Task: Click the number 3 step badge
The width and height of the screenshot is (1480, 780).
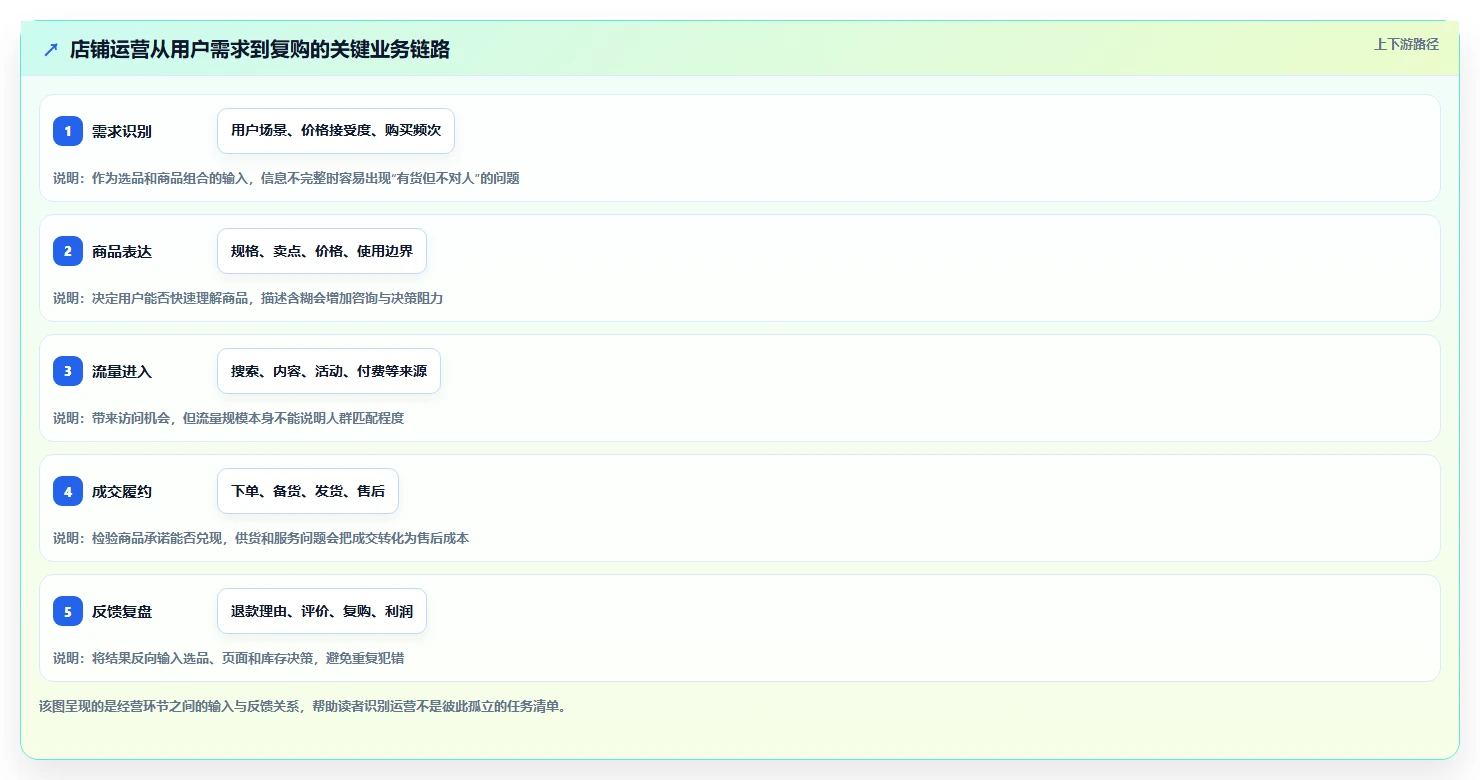Action: (x=68, y=371)
